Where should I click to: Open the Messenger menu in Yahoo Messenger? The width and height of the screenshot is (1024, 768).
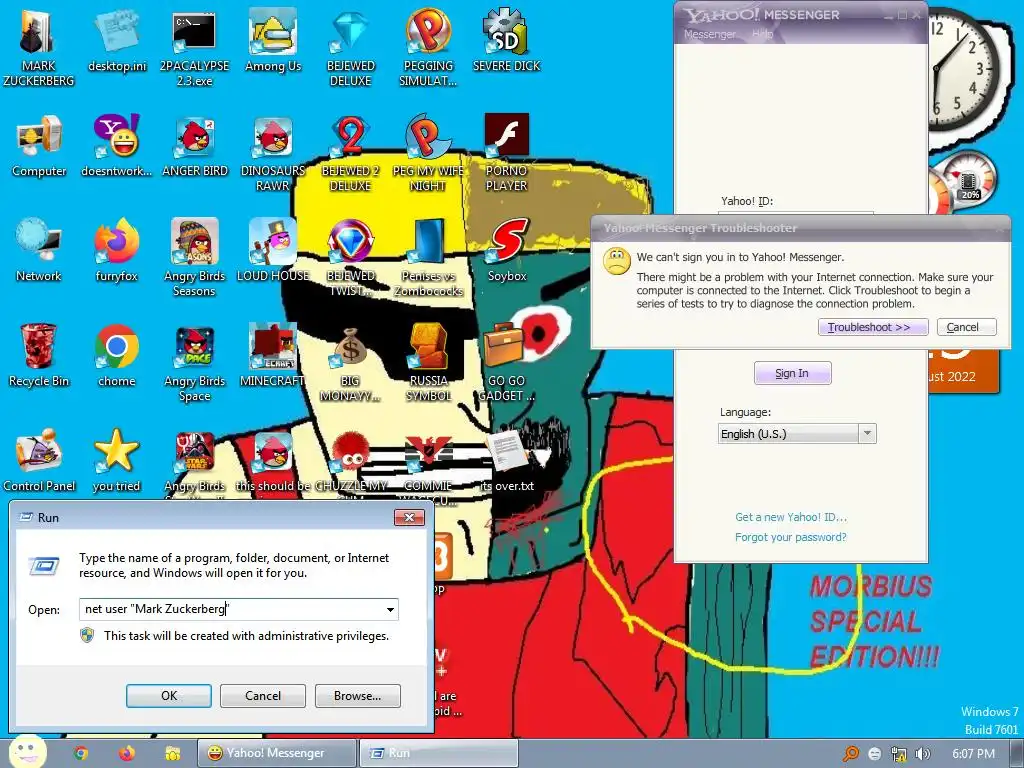click(x=709, y=34)
